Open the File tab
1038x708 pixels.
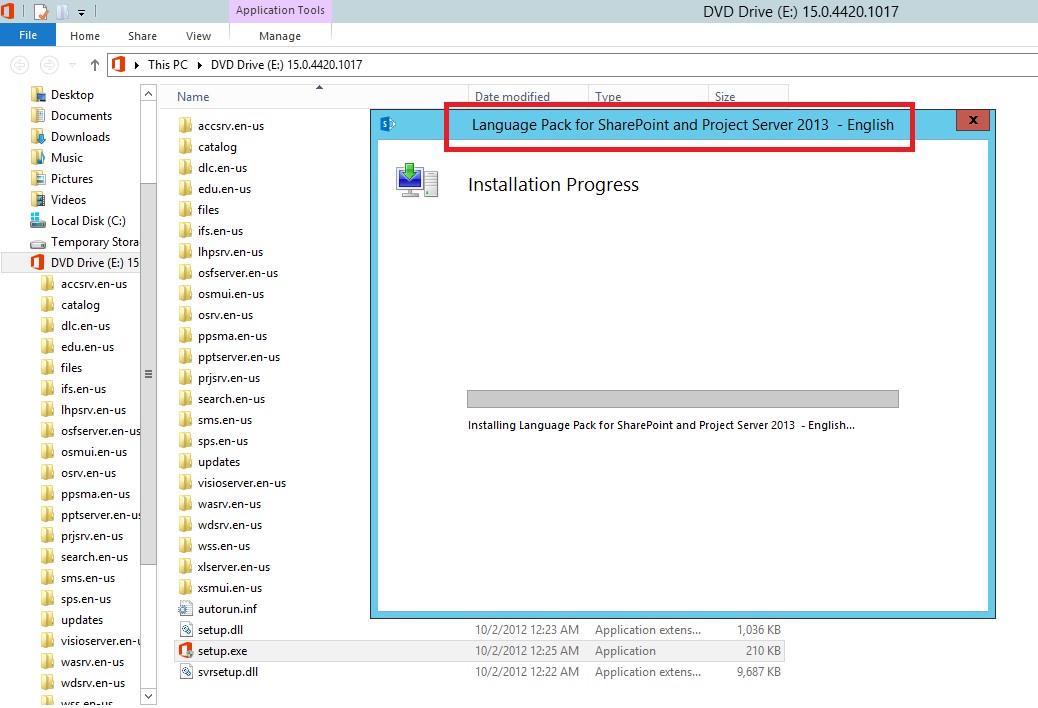pos(28,35)
